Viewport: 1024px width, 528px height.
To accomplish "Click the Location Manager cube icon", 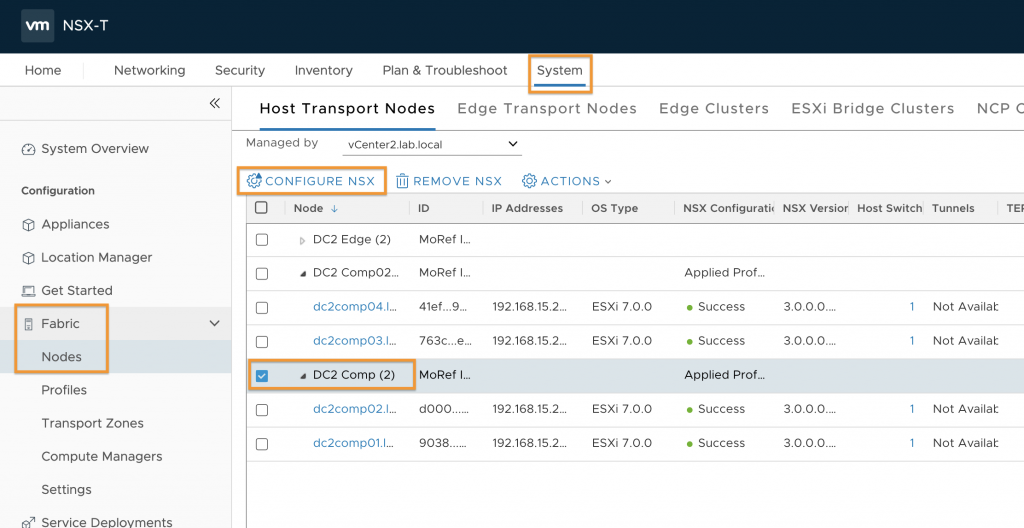I will click(x=28, y=258).
